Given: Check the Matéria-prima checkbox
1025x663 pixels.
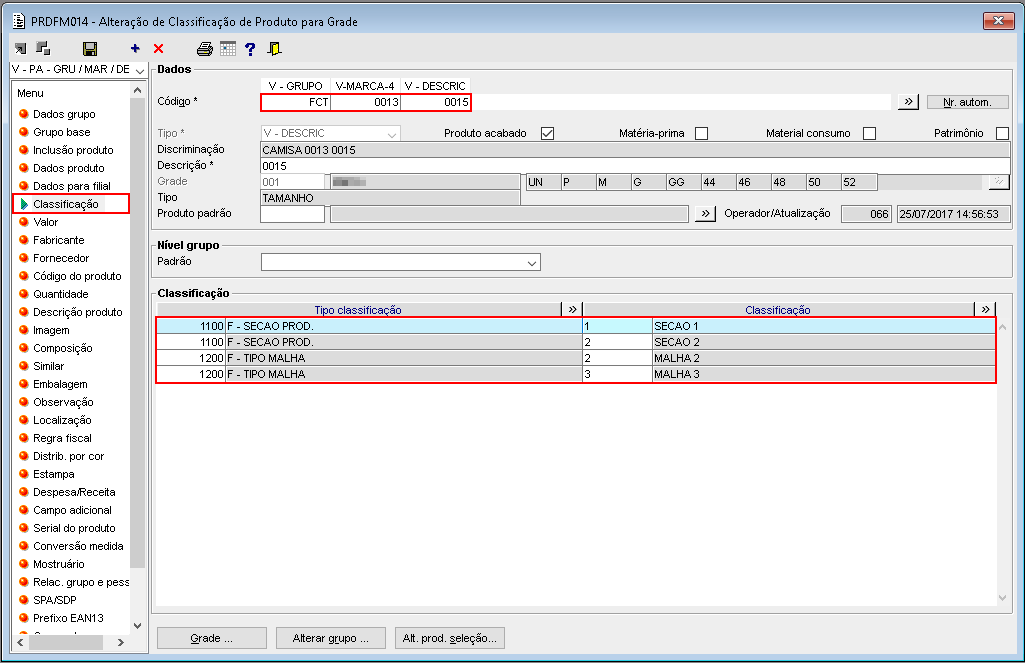Looking at the screenshot, I should tap(701, 133).
